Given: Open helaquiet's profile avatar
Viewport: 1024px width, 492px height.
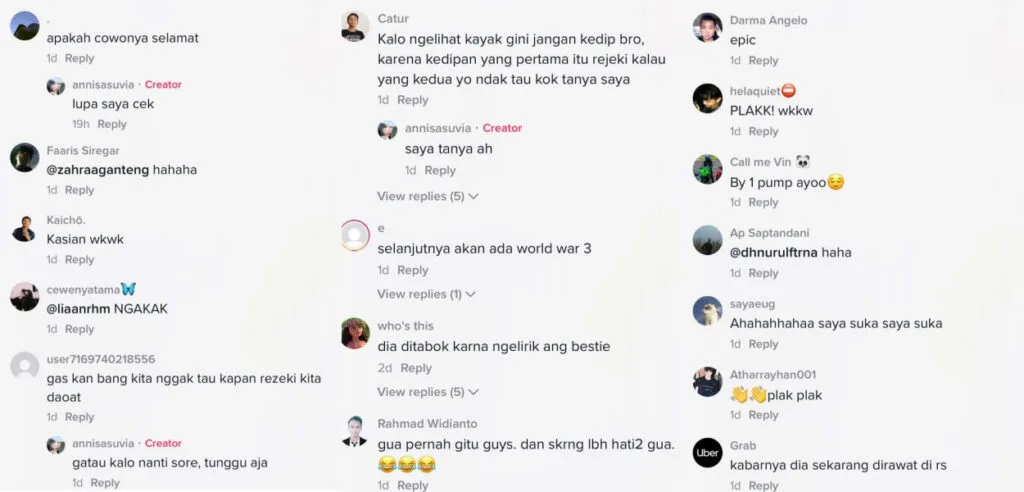Looking at the screenshot, I should [707, 98].
